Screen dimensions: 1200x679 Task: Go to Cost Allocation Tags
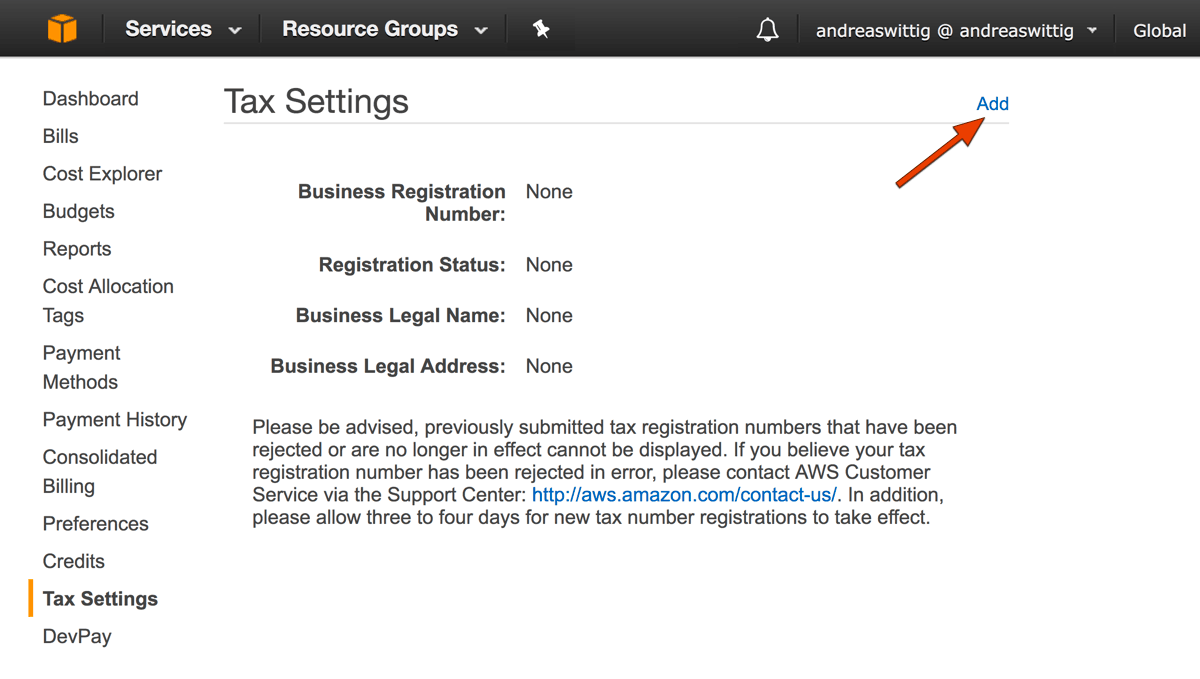[108, 300]
